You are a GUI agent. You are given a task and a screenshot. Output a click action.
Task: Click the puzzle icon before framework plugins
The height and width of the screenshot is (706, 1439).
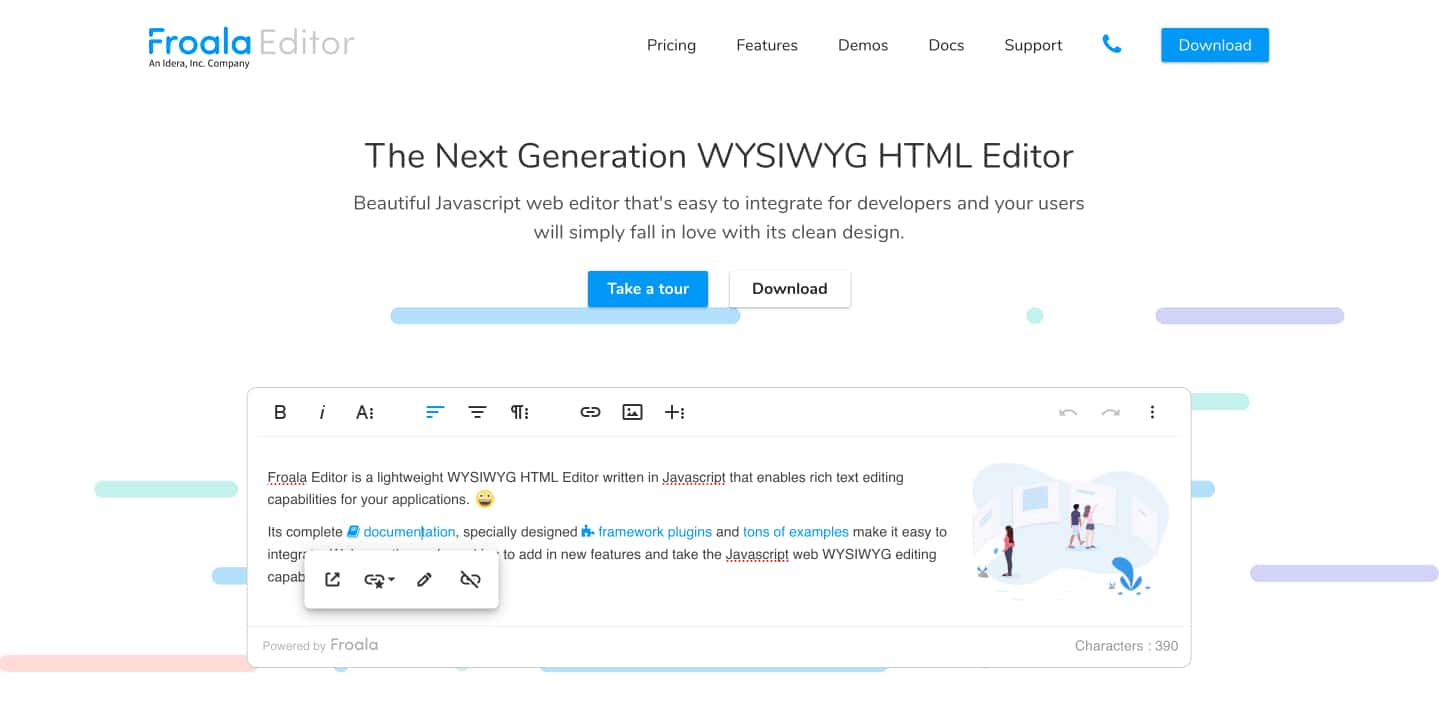tap(588, 532)
